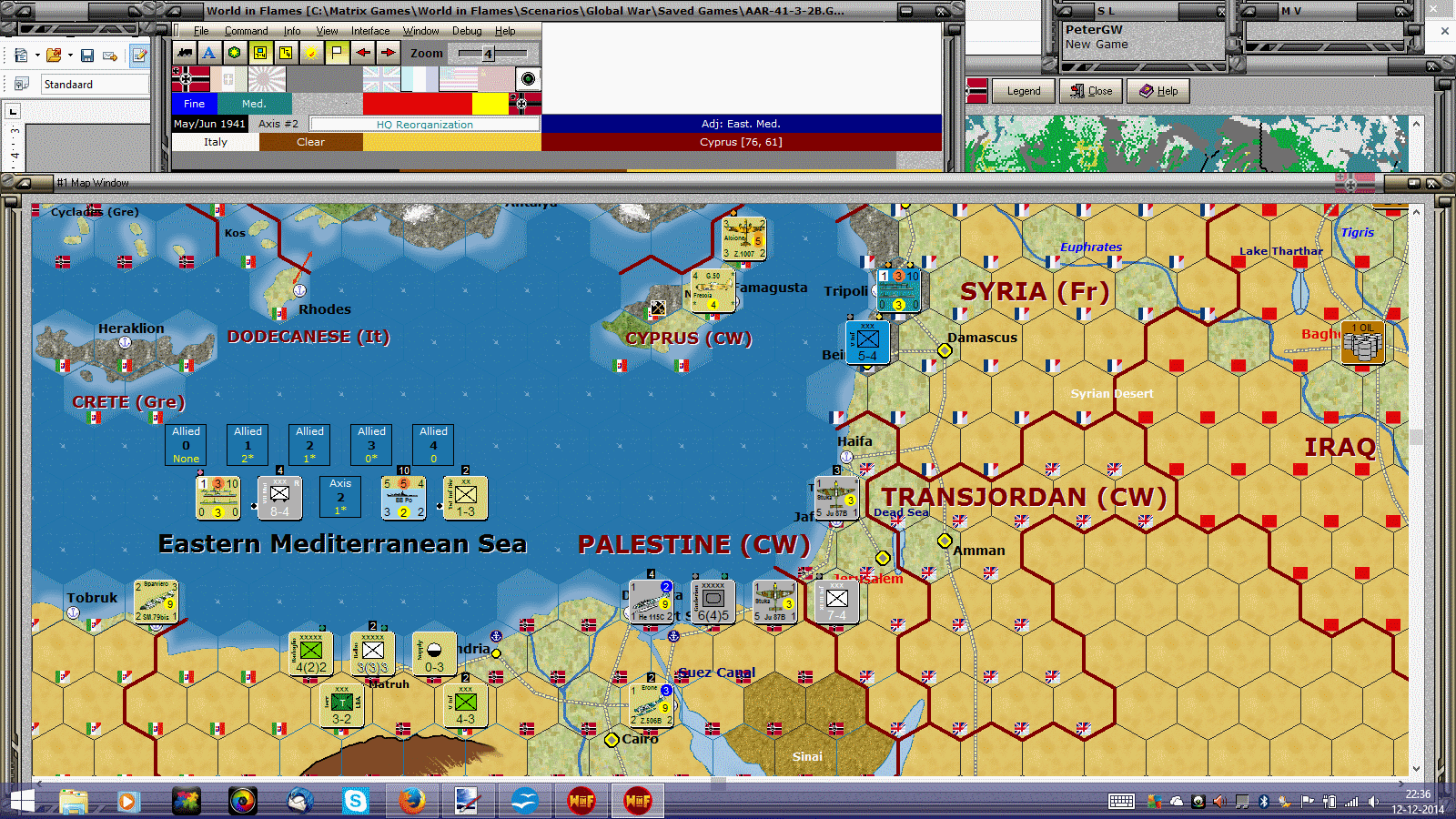1456x819 pixels.
Task: Open the Info menu
Action: pos(291,31)
